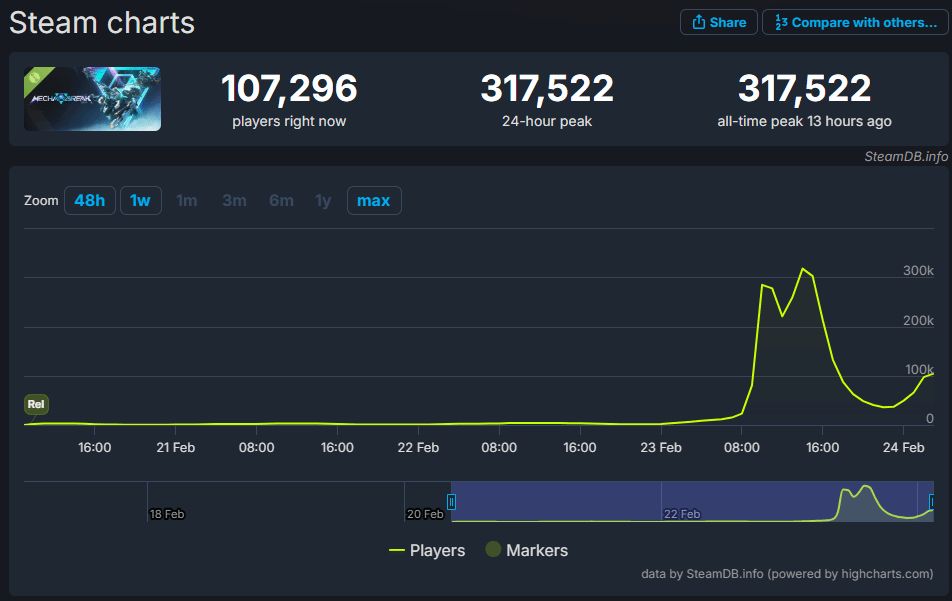Click the 300k y-axis label

[918, 271]
